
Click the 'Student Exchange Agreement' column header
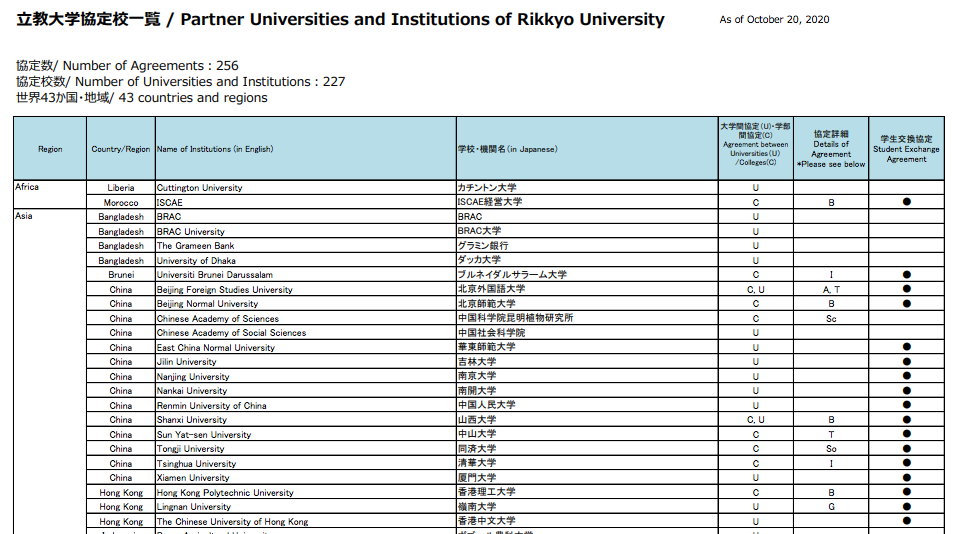point(906,149)
